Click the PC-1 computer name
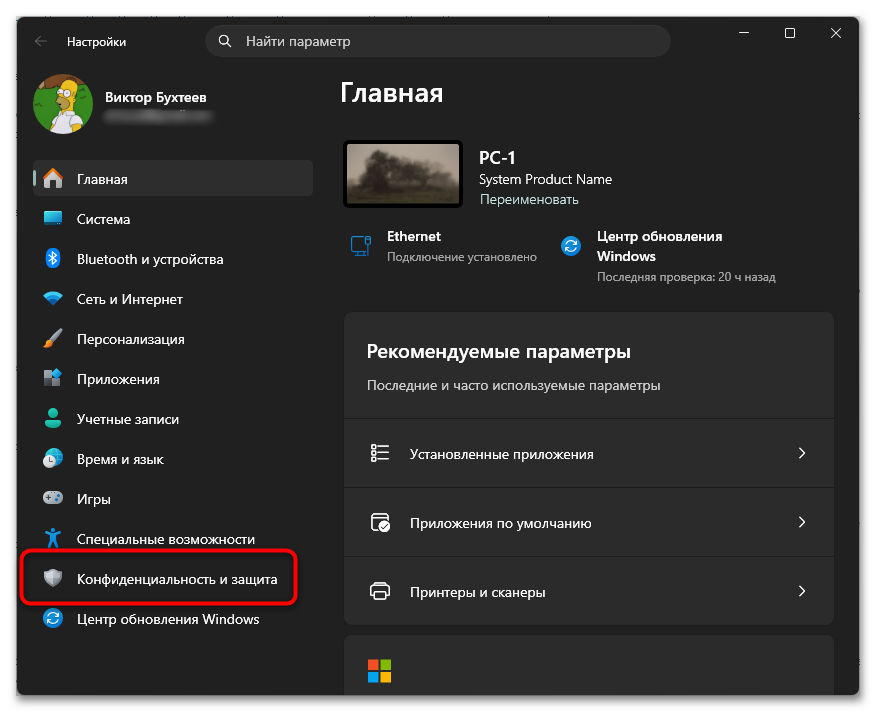This screenshot has width=876, height=712. click(x=497, y=158)
